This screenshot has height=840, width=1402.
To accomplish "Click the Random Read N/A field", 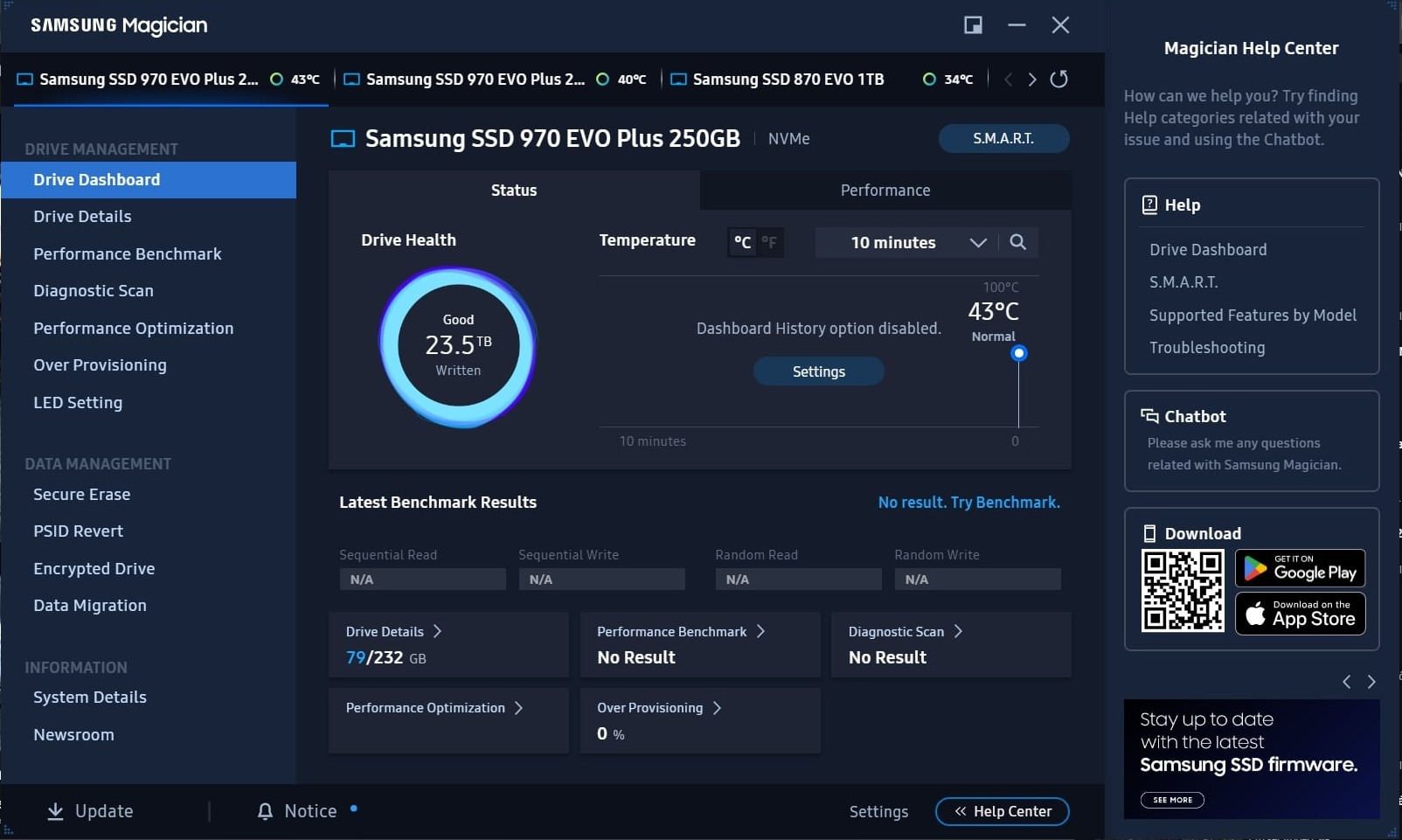I will (799, 580).
